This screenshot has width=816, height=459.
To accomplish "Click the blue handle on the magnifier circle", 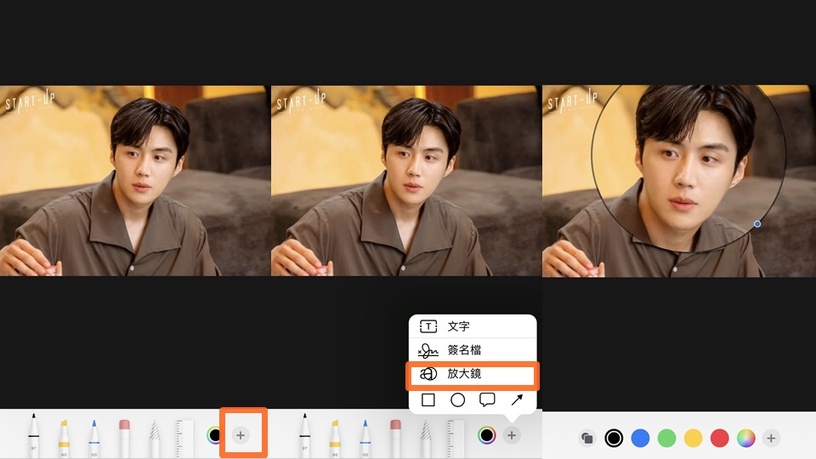I will tap(757, 224).
